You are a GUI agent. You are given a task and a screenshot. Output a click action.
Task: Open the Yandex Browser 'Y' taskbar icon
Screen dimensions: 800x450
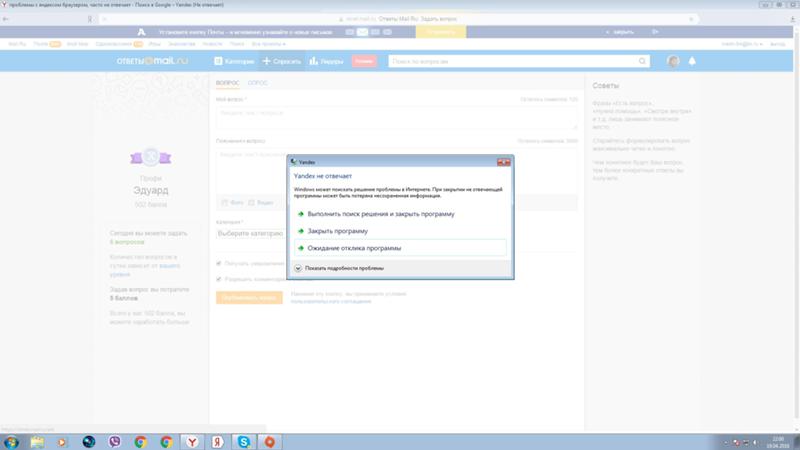pyautogui.click(x=192, y=442)
